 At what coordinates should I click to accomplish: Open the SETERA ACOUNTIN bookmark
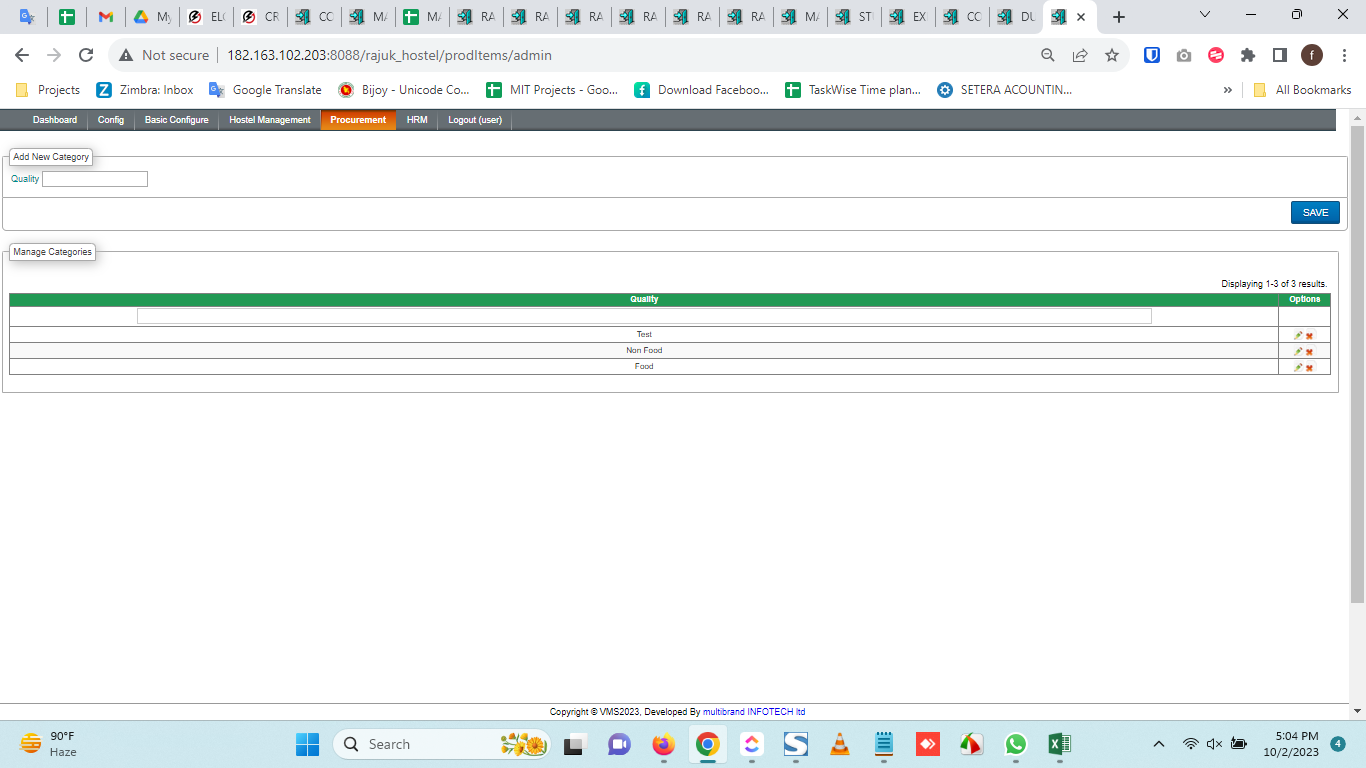pyautogui.click(x=1005, y=90)
